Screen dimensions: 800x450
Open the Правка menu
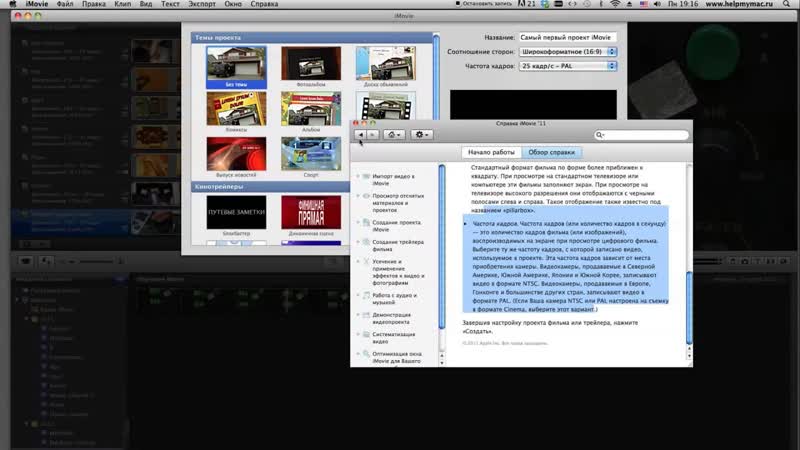click(94, 4)
